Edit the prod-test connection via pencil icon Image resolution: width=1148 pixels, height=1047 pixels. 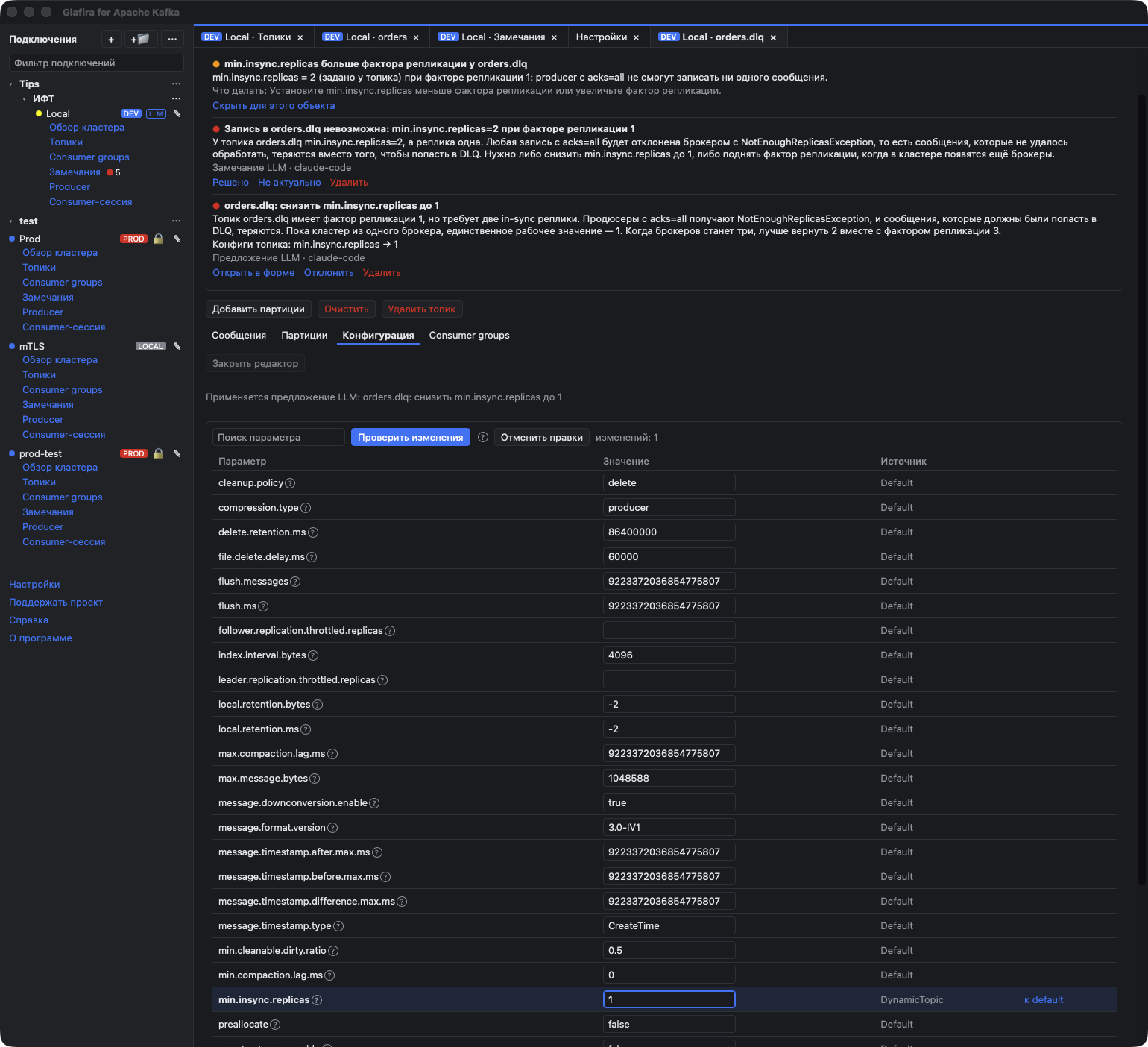pyautogui.click(x=177, y=453)
